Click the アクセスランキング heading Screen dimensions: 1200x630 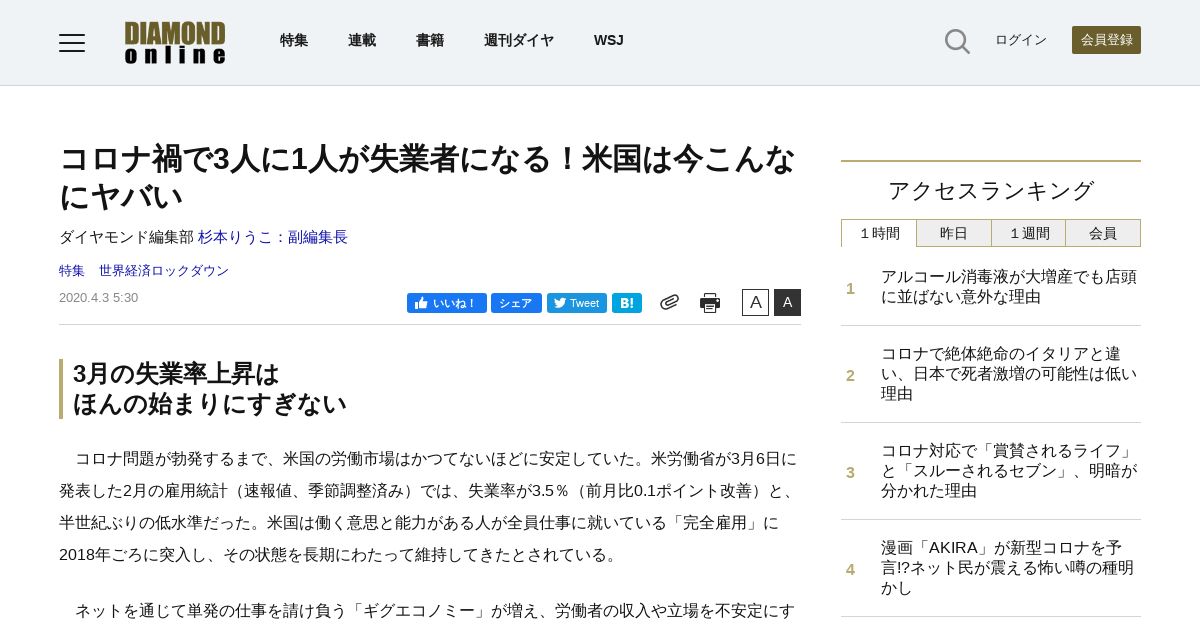[x=991, y=191]
